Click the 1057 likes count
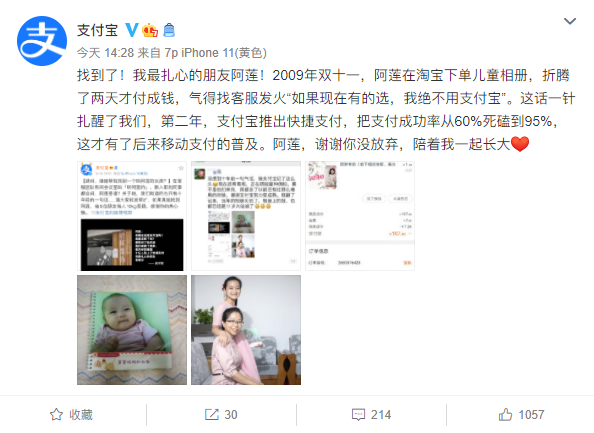Viewport: 594px width, 433px height. click(531, 414)
